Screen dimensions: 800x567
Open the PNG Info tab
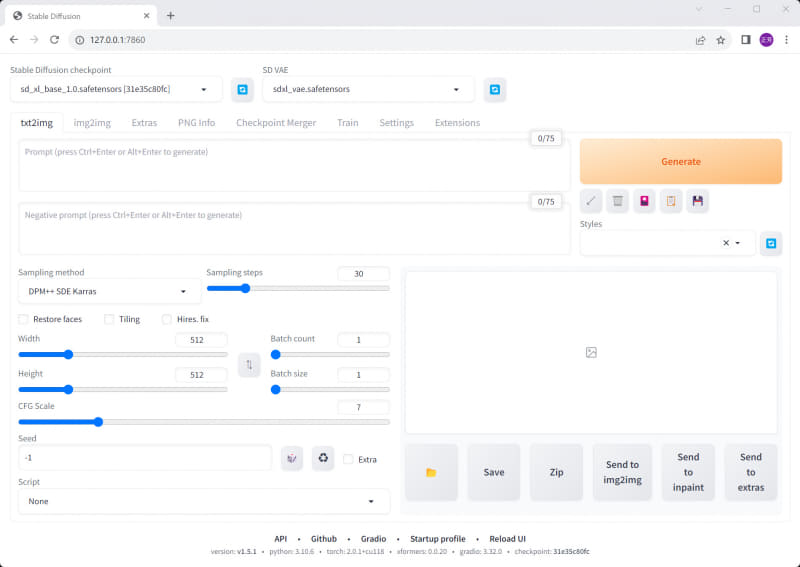coord(196,123)
